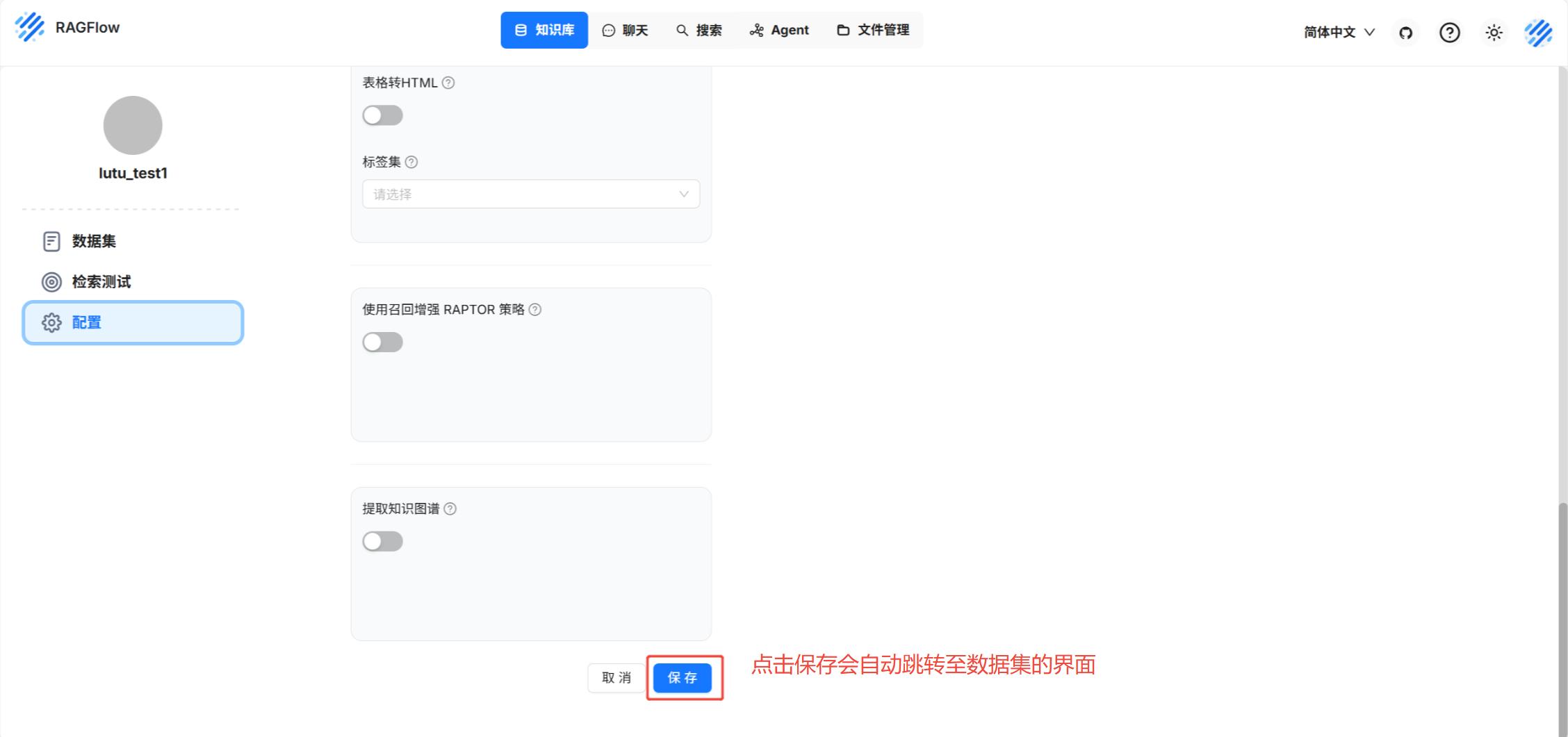Click the RAGFlow logo icon
Screen dimensions: 1568x737
pyautogui.click(x=29, y=28)
